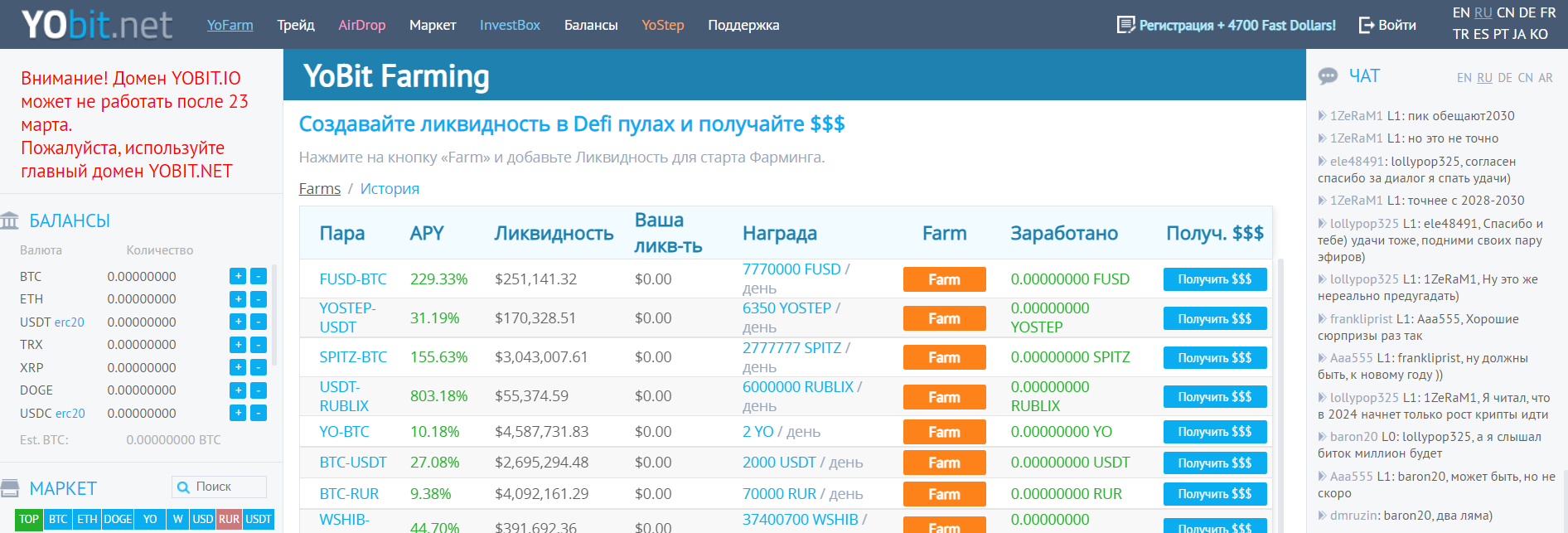Image resolution: width=1568 pixels, height=533 pixels.
Task: Click the plus button for XRP balance
Action: point(238,367)
